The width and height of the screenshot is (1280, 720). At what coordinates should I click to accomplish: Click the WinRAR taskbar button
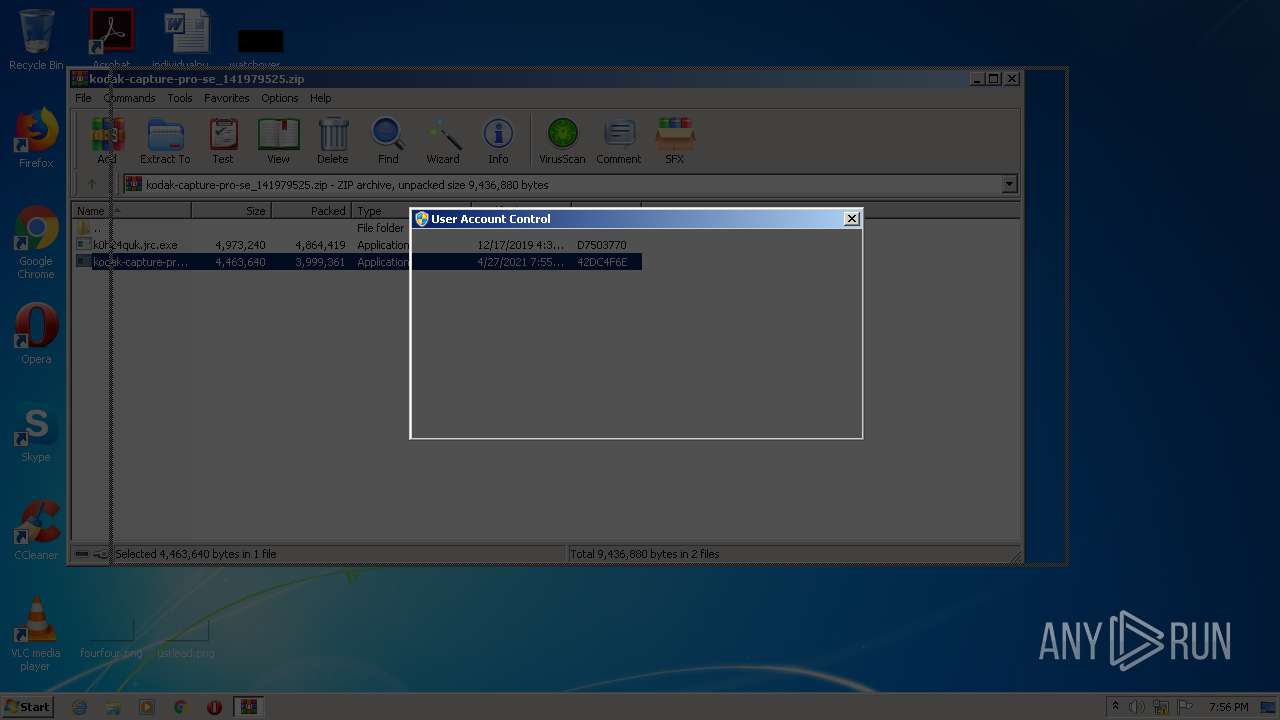(x=248, y=707)
